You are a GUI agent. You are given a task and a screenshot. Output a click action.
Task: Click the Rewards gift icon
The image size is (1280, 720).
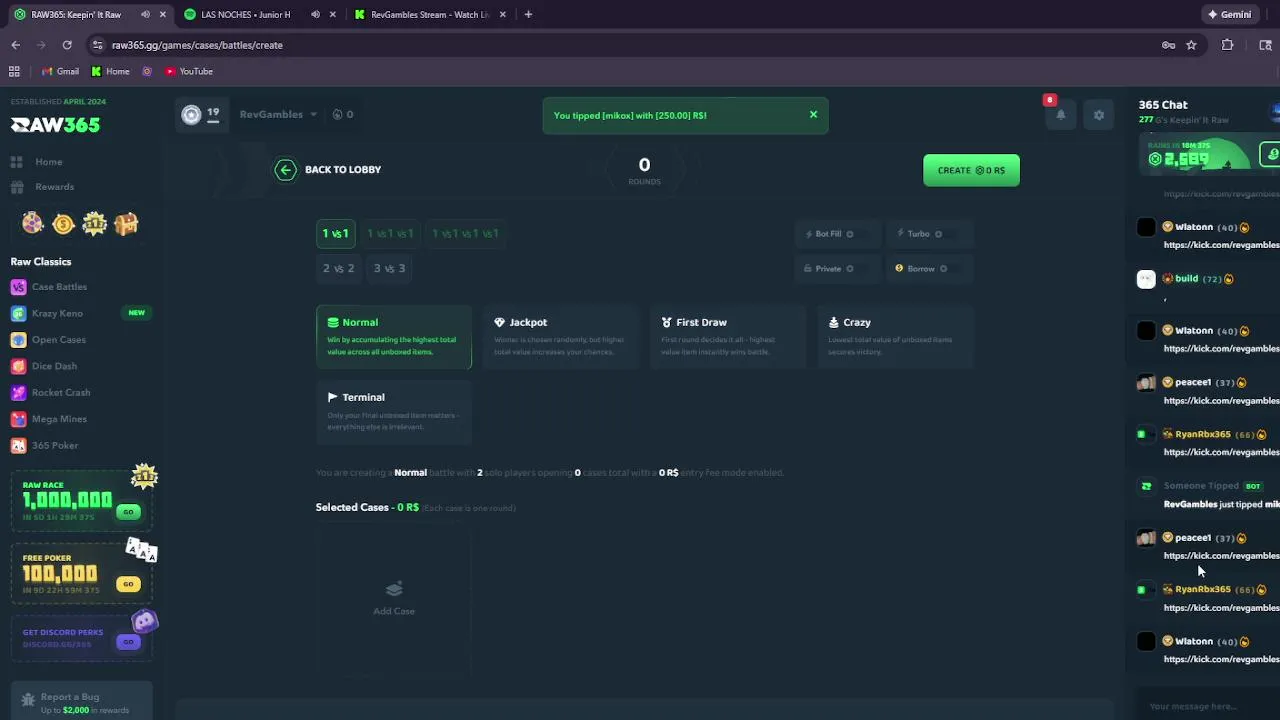point(17,187)
